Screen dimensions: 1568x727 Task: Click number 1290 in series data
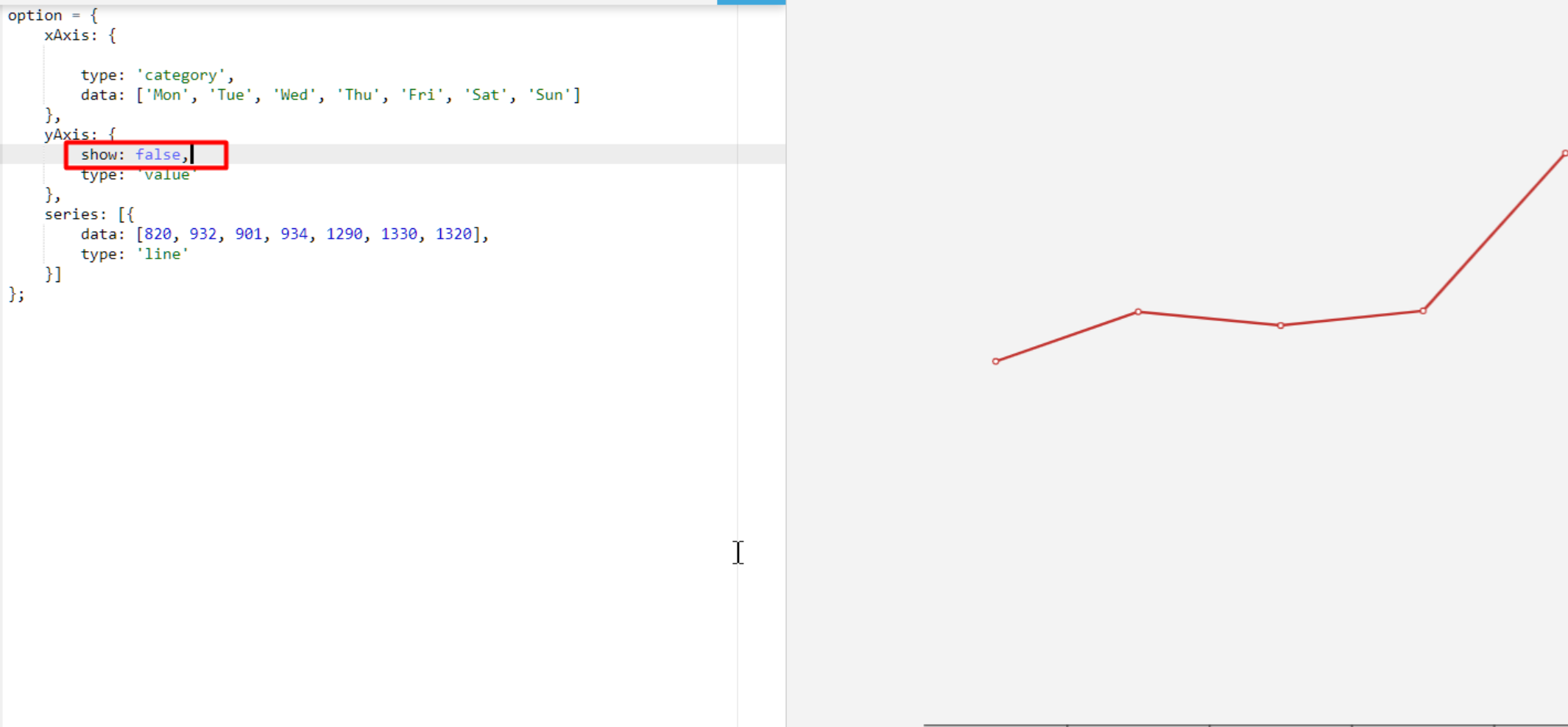coord(345,234)
